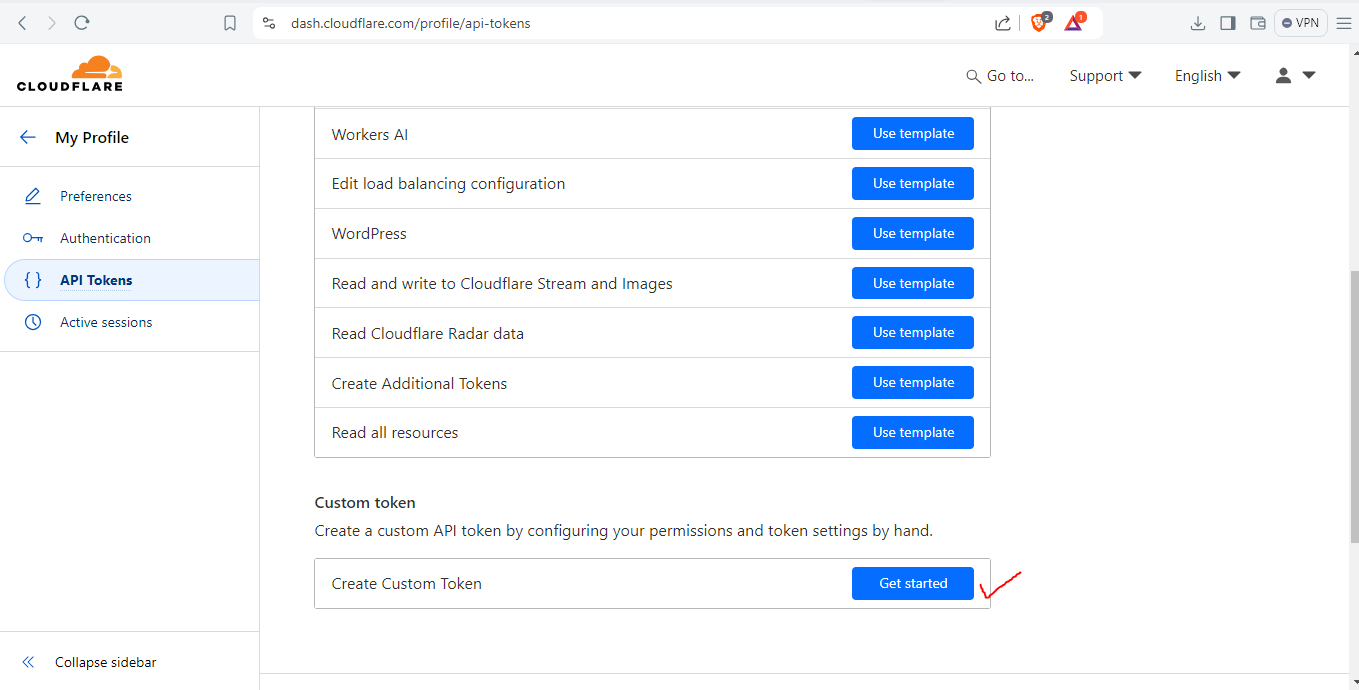The width and height of the screenshot is (1359, 690).
Task: Click back arrow beside My Profile
Action: pyautogui.click(x=28, y=138)
